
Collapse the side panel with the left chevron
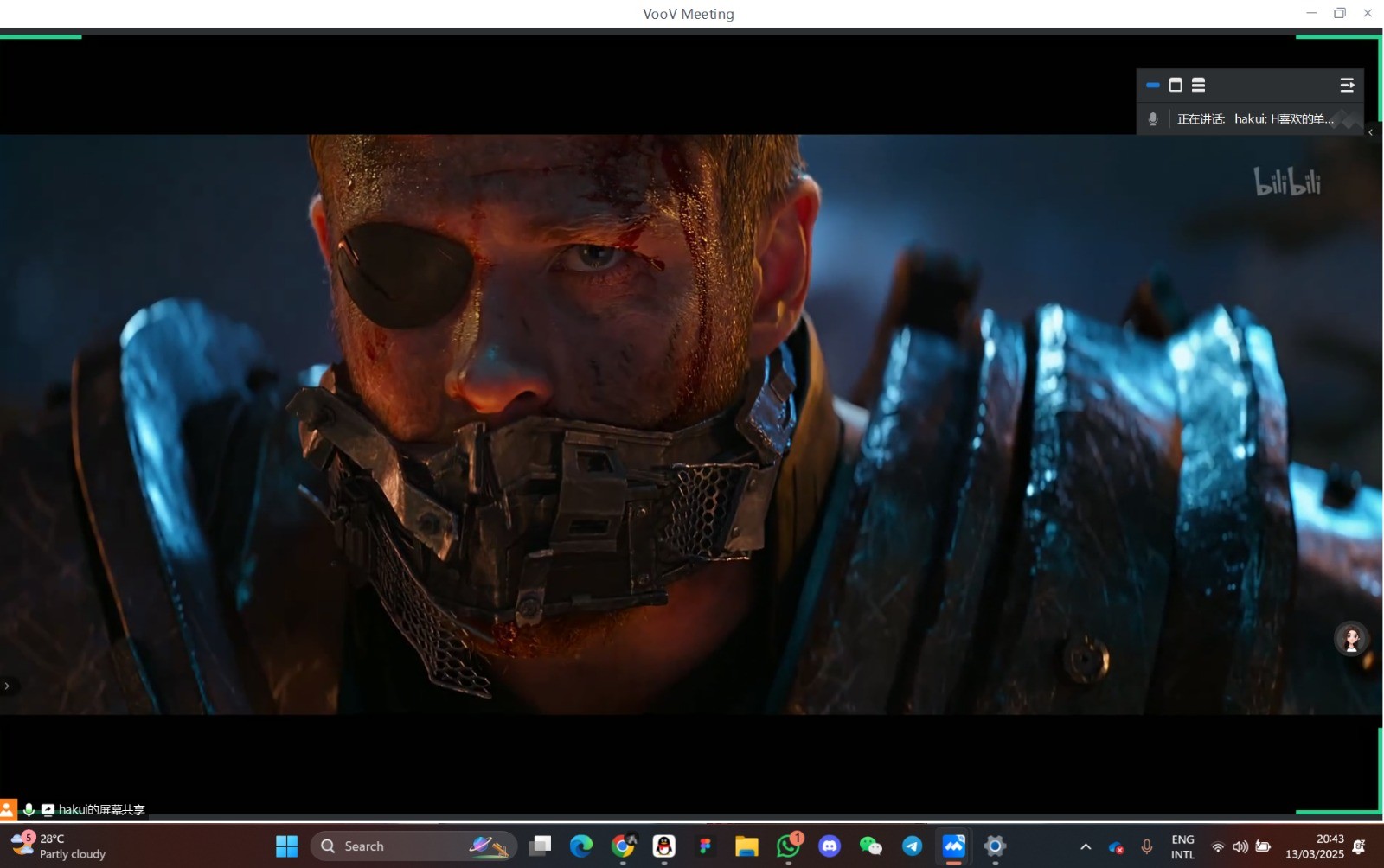click(x=1370, y=132)
